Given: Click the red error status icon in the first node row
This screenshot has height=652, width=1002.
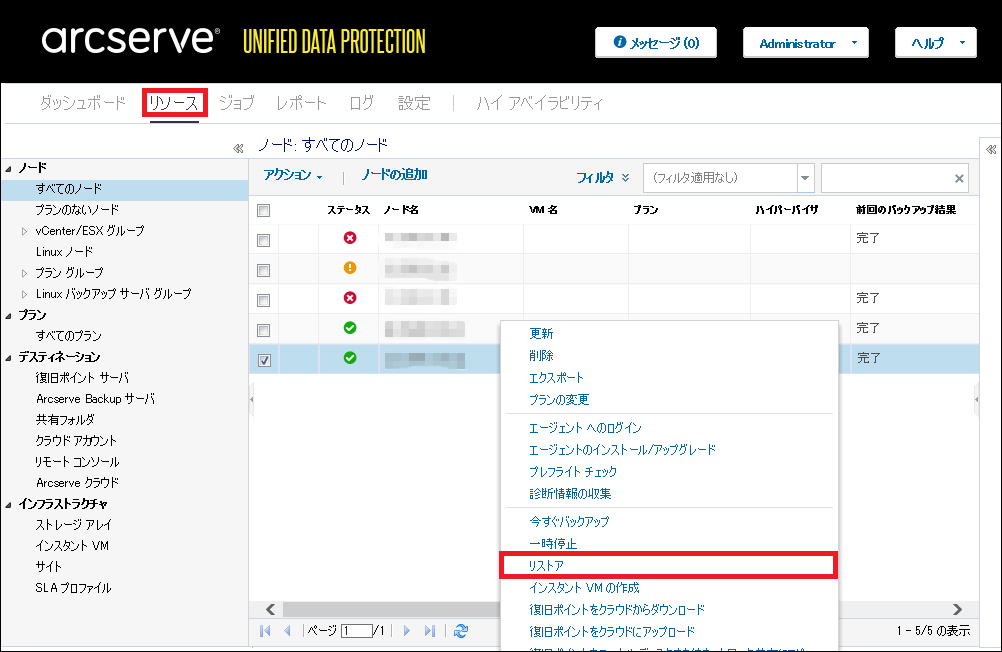Looking at the screenshot, I should coord(350,238).
